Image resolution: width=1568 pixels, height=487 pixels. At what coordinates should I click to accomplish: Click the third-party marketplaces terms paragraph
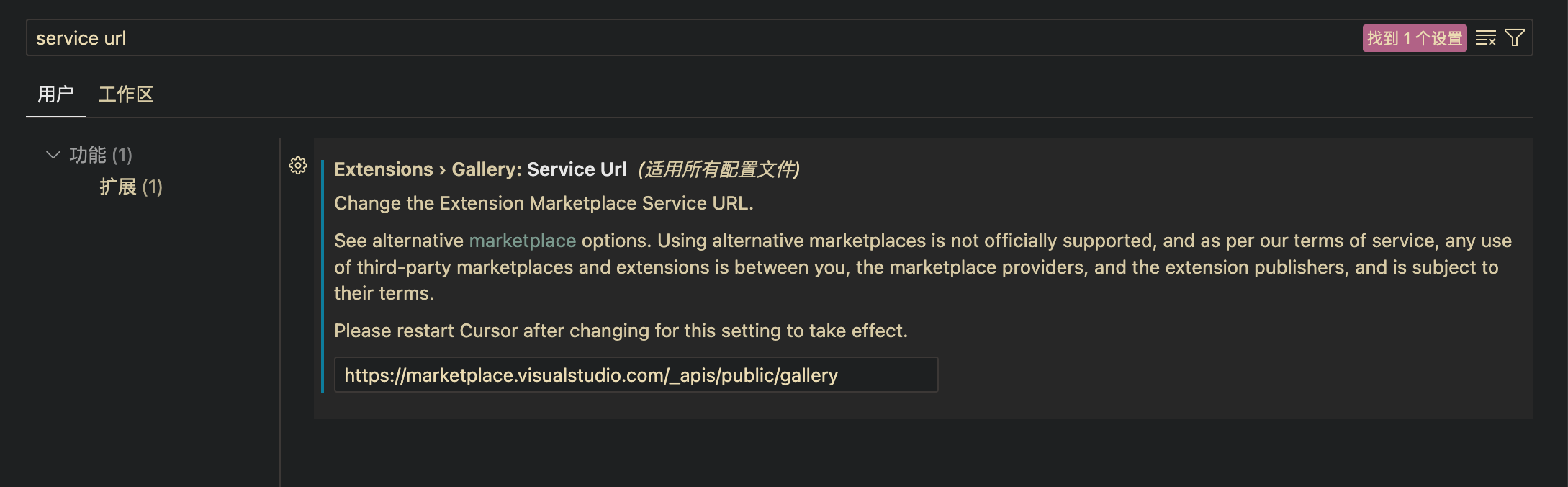[914, 267]
